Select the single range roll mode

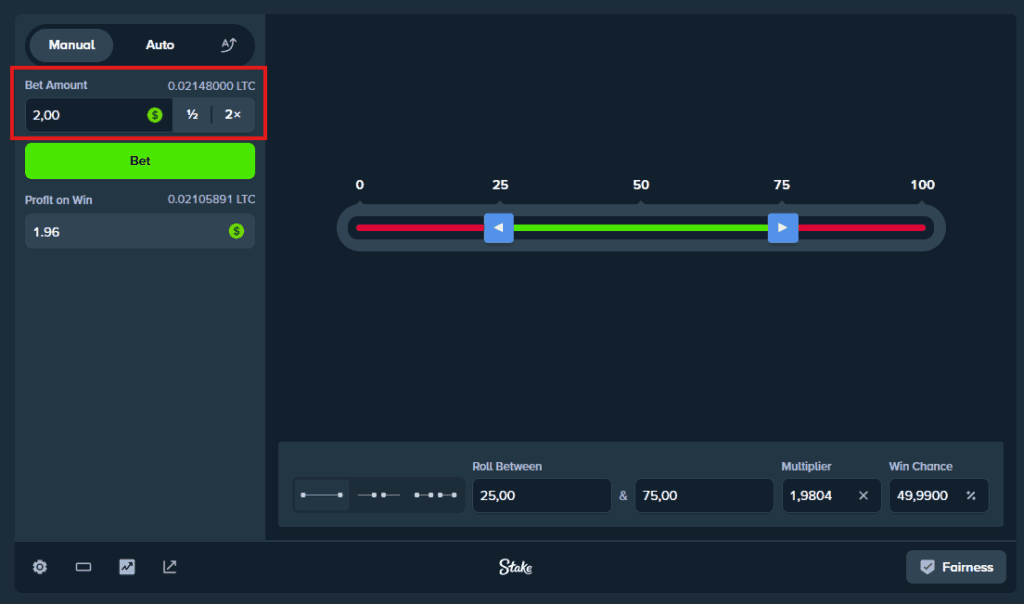pos(322,495)
